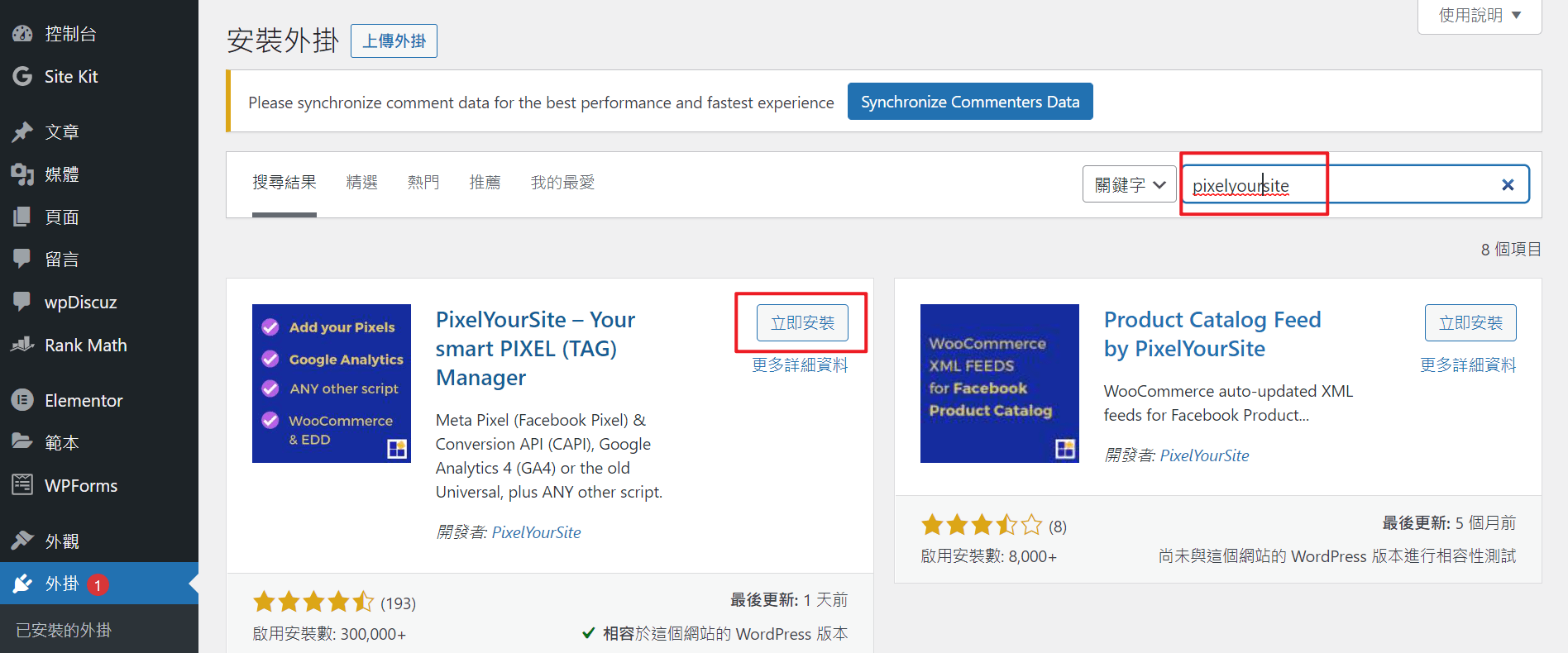
Task: Click the 上傳外掛 button
Action: pyautogui.click(x=394, y=41)
